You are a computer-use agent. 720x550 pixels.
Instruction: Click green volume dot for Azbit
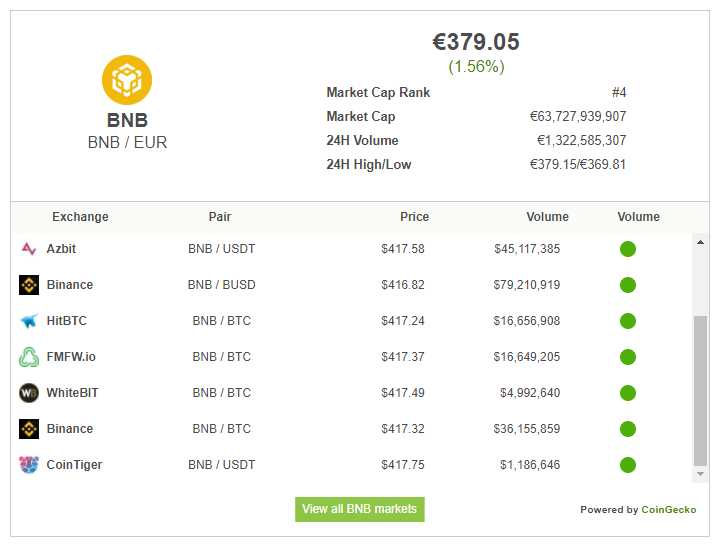[x=628, y=249]
